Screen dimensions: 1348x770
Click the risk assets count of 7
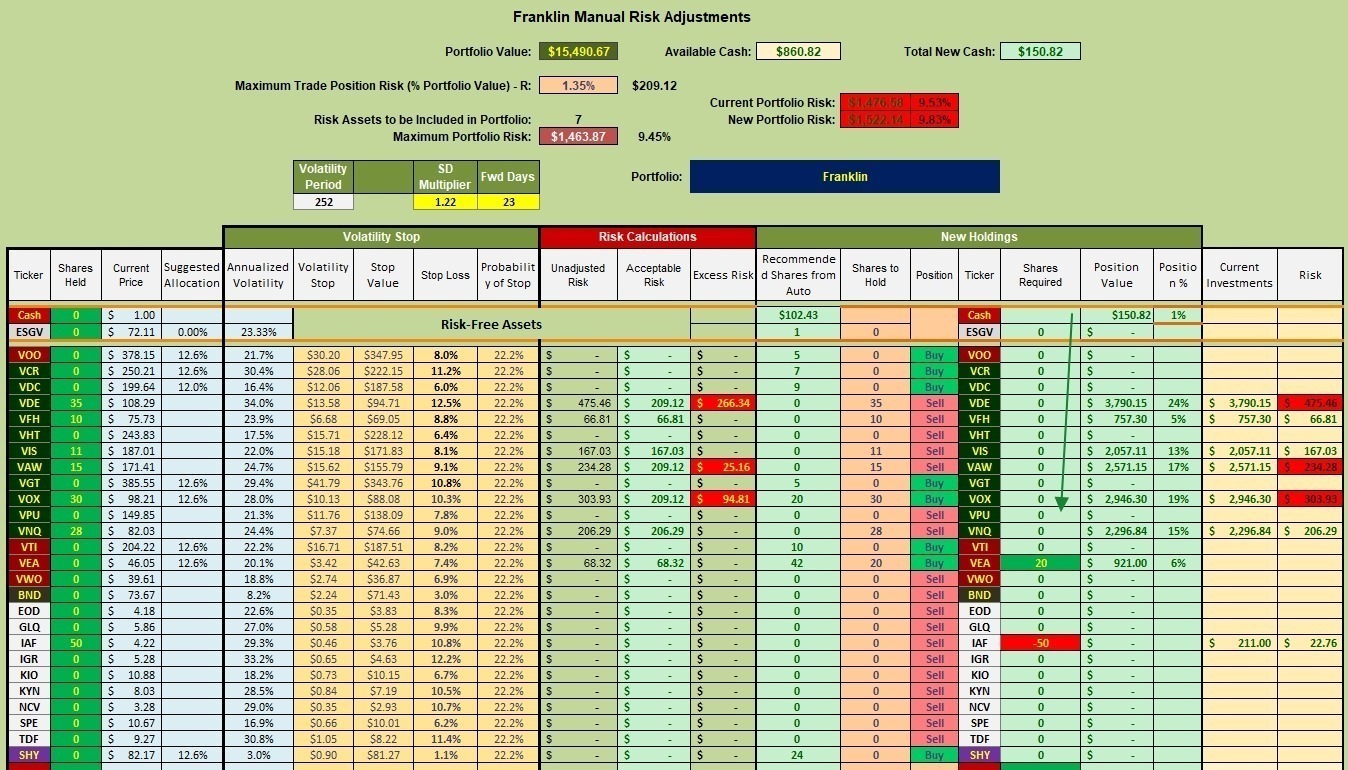(x=578, y=120)
